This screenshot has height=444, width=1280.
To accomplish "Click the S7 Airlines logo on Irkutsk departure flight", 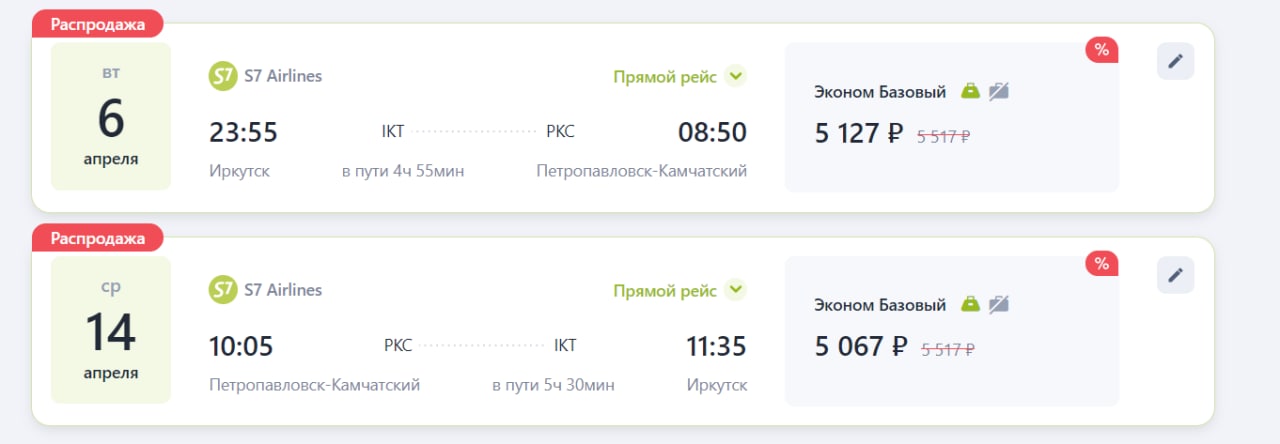I will 222,76.
